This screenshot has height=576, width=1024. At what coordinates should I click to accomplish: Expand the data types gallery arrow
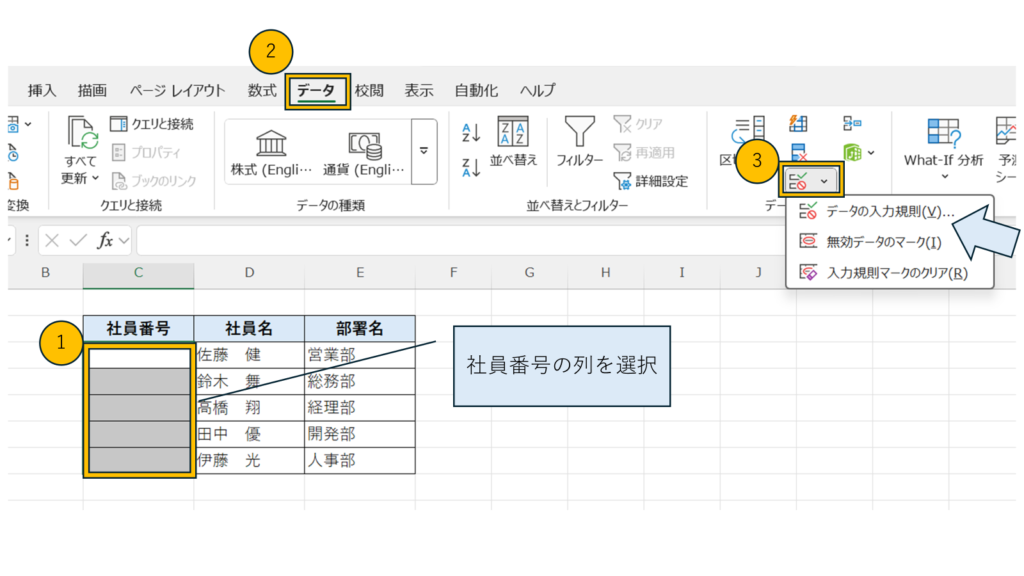[424, 151]
